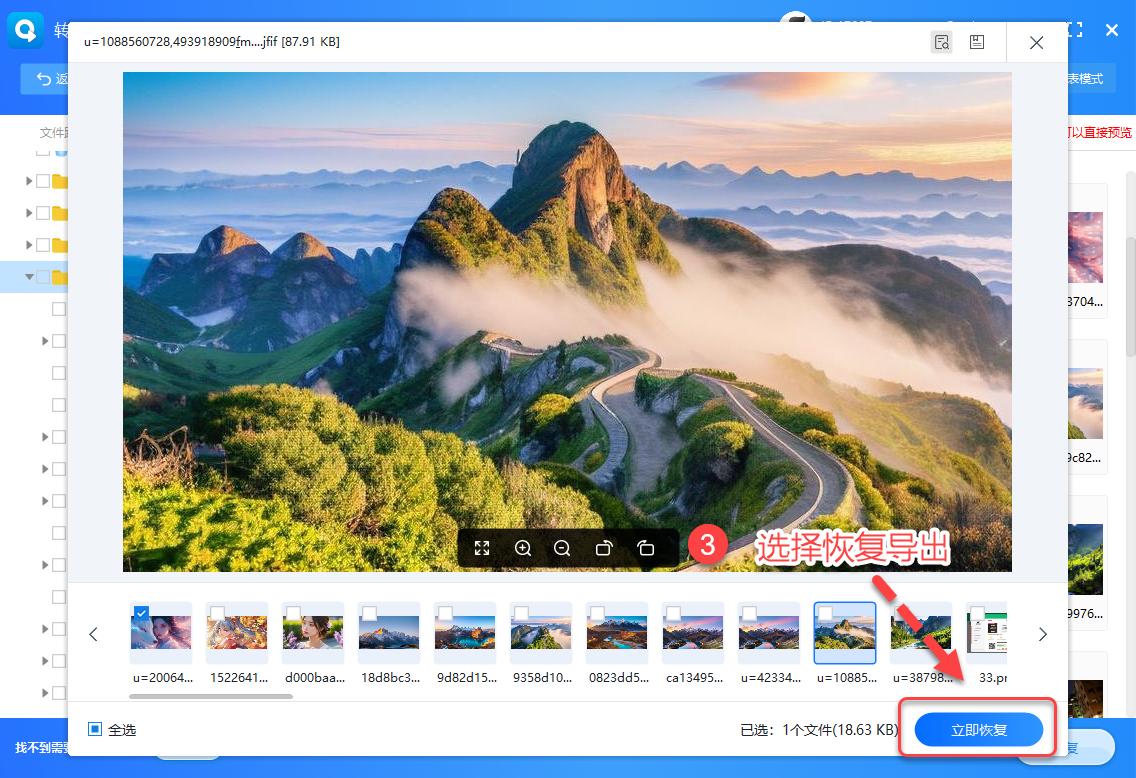The image size is (1136, 778).
Task: Click the fullscreen icon in image toolbar
Action: coord(482,548)
